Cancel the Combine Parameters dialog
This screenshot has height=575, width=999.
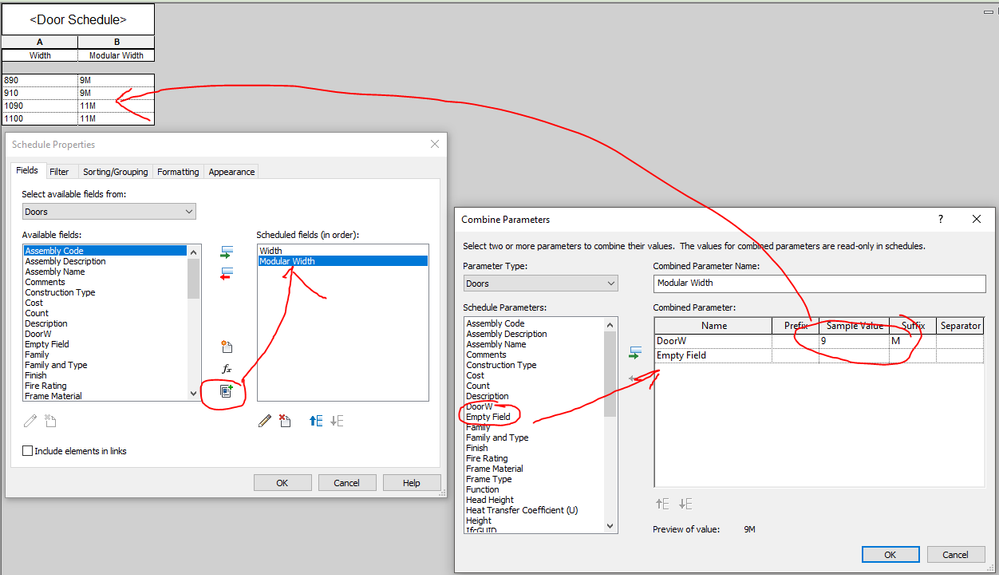(x=955, y=555)
